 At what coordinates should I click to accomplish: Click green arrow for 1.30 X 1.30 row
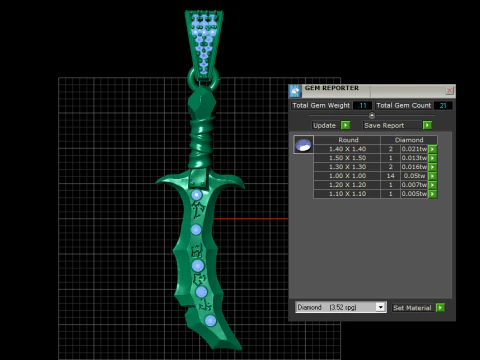point(432,167)
